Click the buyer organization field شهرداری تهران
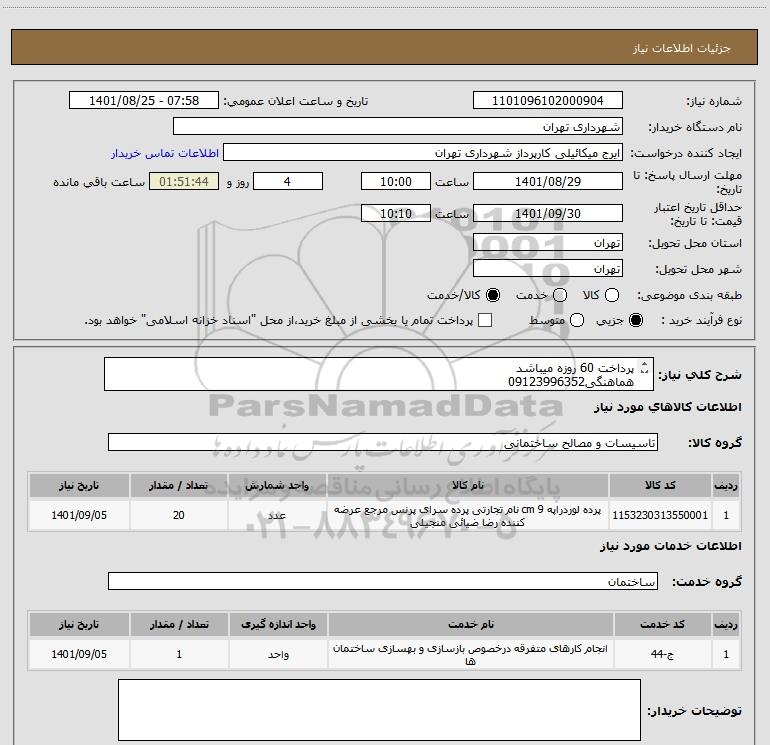The height and width of the screenshot is (745, 770). coord(398,127)
